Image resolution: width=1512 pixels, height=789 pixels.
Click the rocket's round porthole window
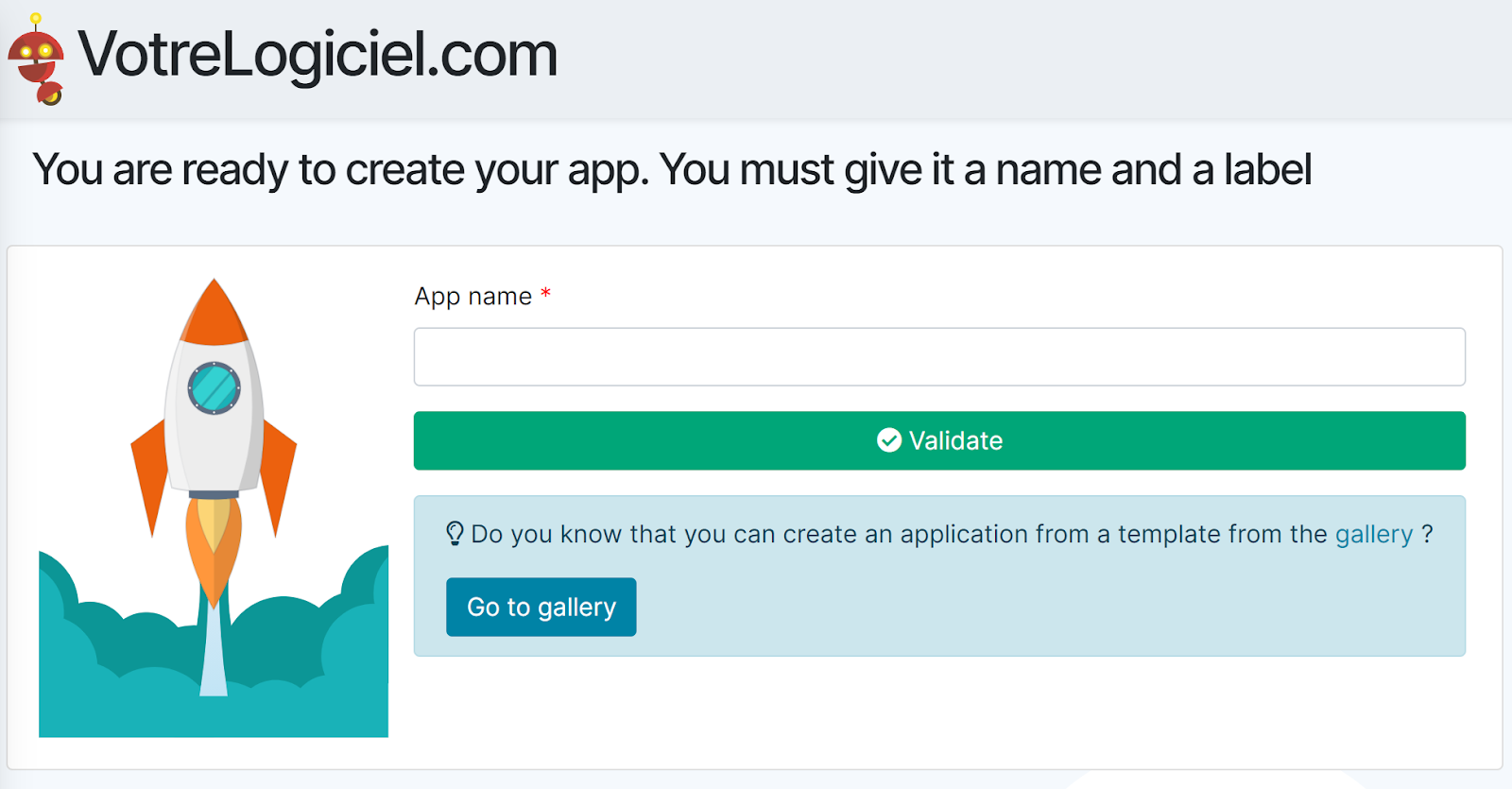pyautogui.click(x=214, y=387)
